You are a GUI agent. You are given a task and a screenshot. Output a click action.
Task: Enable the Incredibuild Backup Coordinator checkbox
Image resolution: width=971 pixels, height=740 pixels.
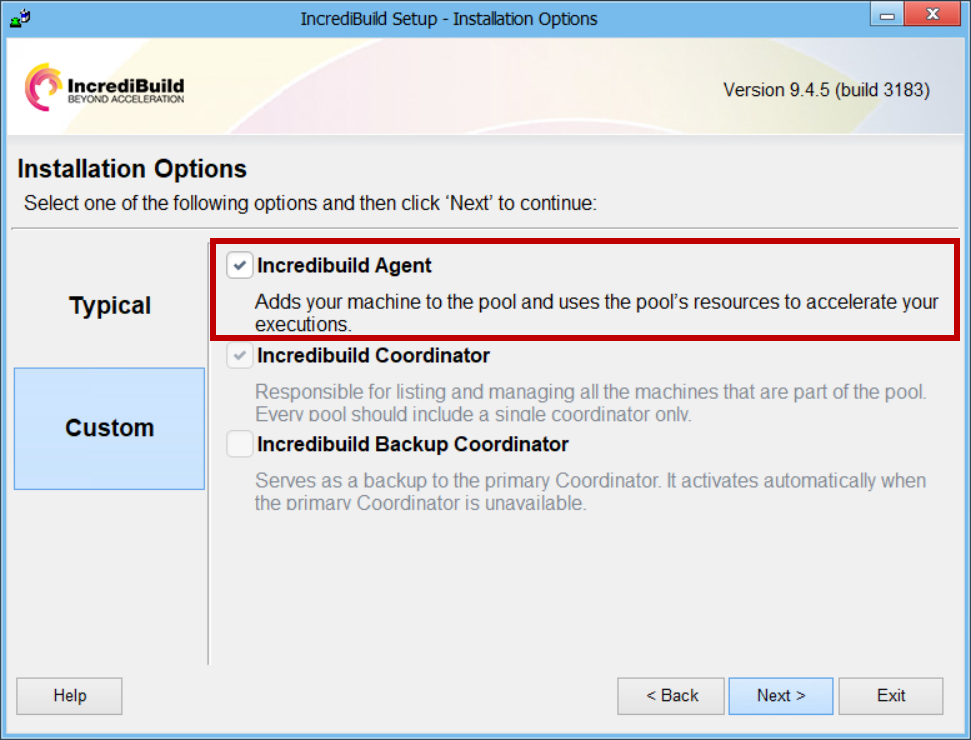(240, 444)
